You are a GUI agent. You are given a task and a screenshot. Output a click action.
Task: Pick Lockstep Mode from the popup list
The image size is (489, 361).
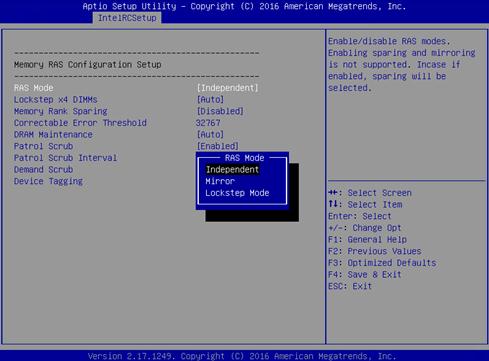pos(237,193)
